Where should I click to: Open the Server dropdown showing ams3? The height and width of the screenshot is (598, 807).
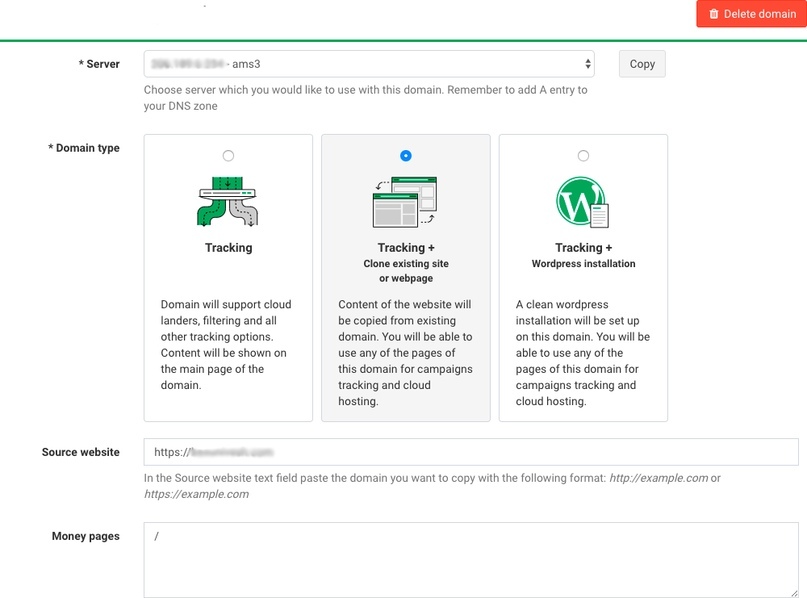[369, 64]
